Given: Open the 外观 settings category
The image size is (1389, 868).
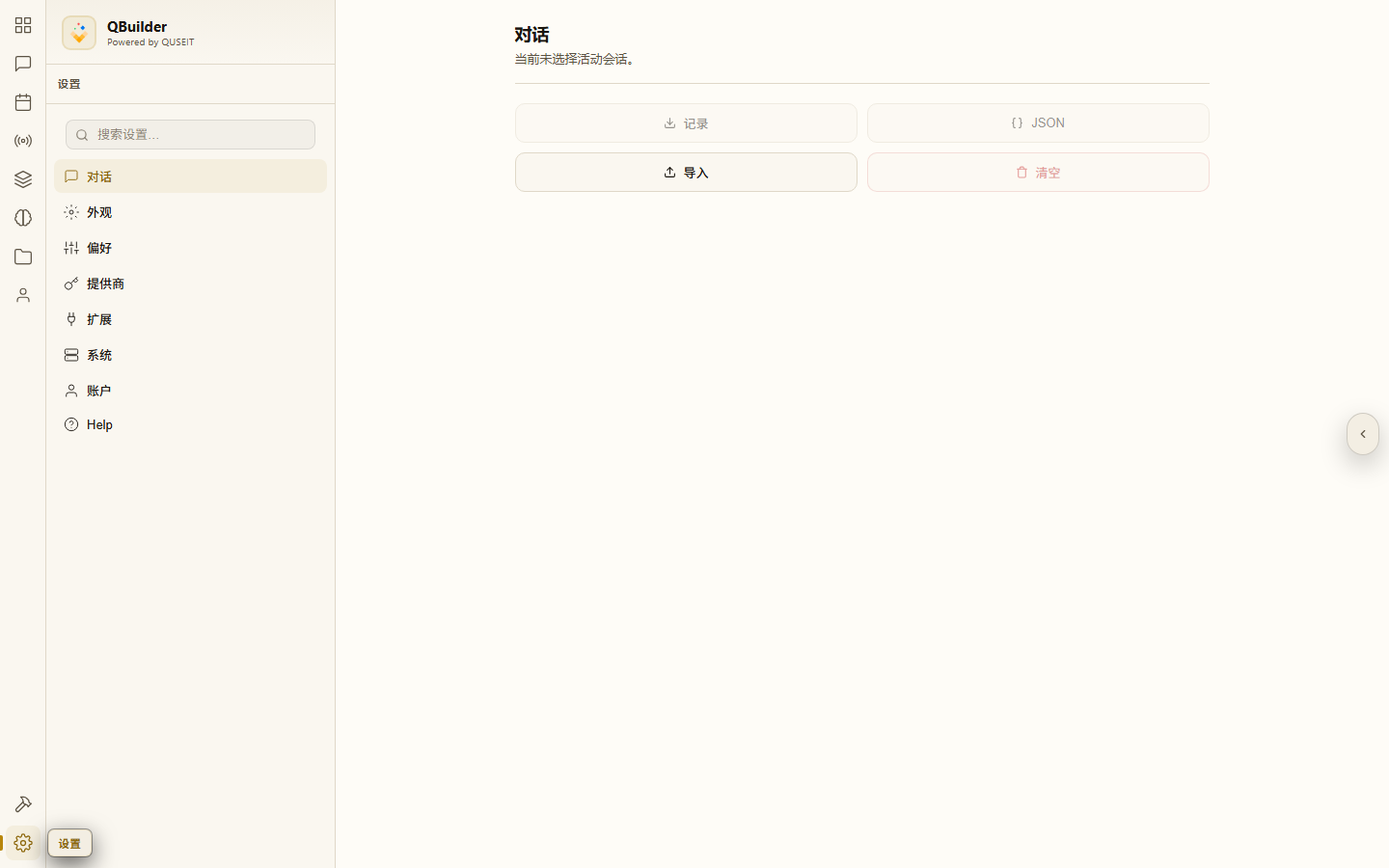Looking at the screenshot, I should (x=190, y=212).
